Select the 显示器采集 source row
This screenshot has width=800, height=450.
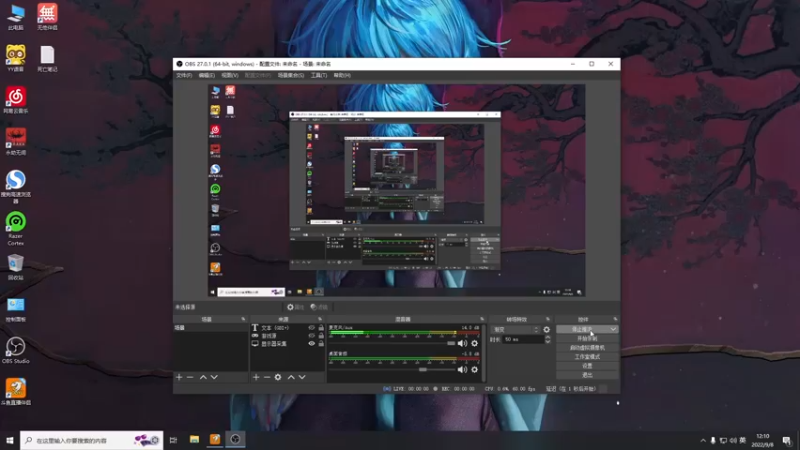[287, 343]
